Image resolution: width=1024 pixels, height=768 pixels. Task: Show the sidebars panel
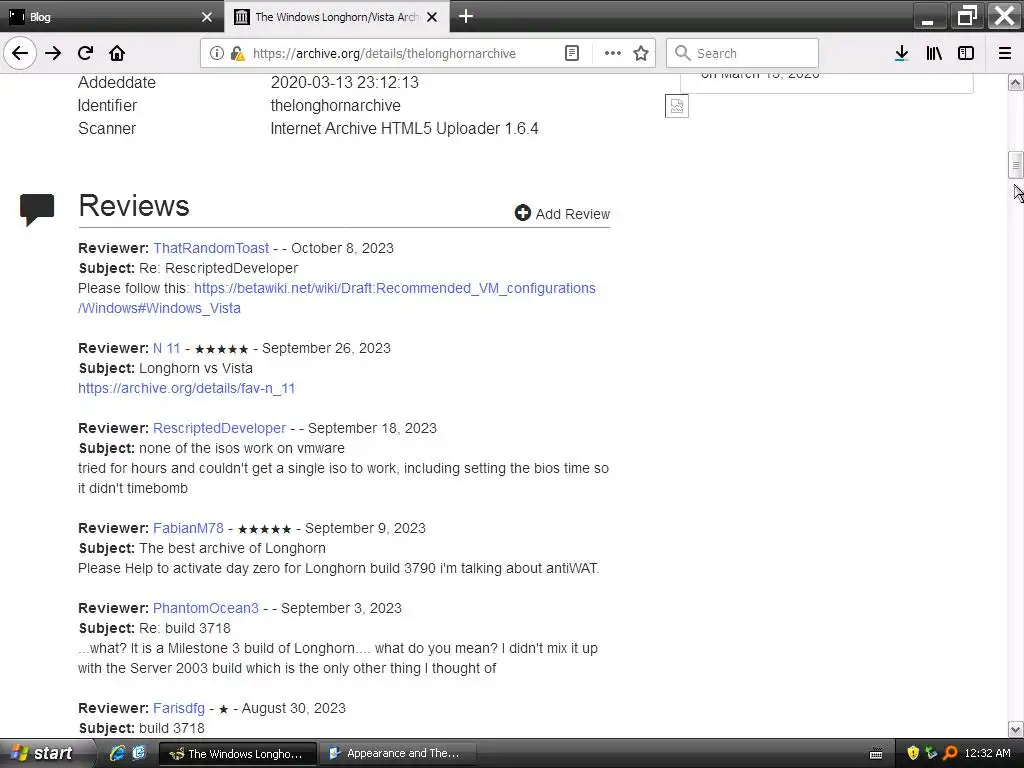tap(966, 53)
